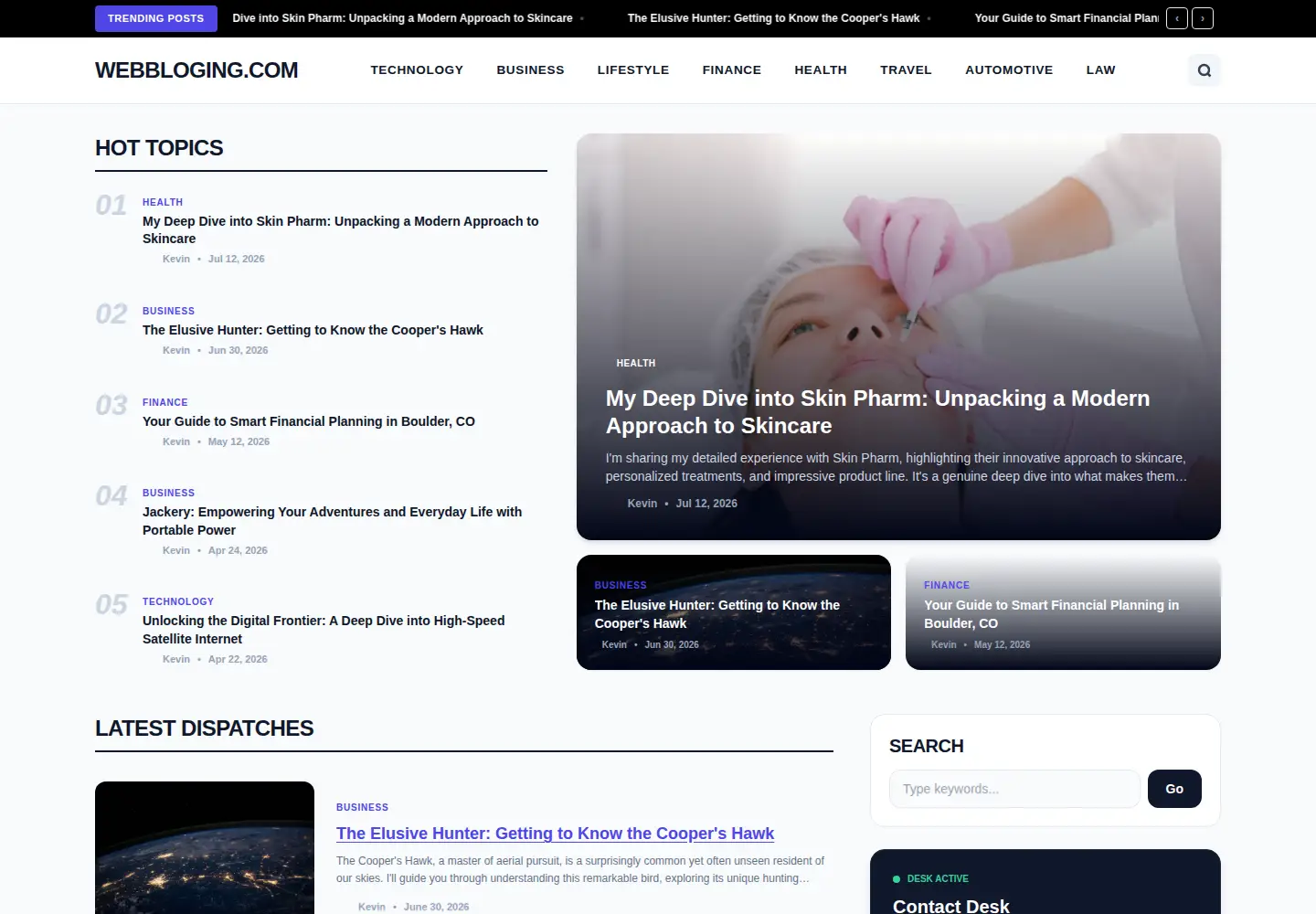
Task: Select Lifestyle in the navigation bar
Action: point(633,70)
